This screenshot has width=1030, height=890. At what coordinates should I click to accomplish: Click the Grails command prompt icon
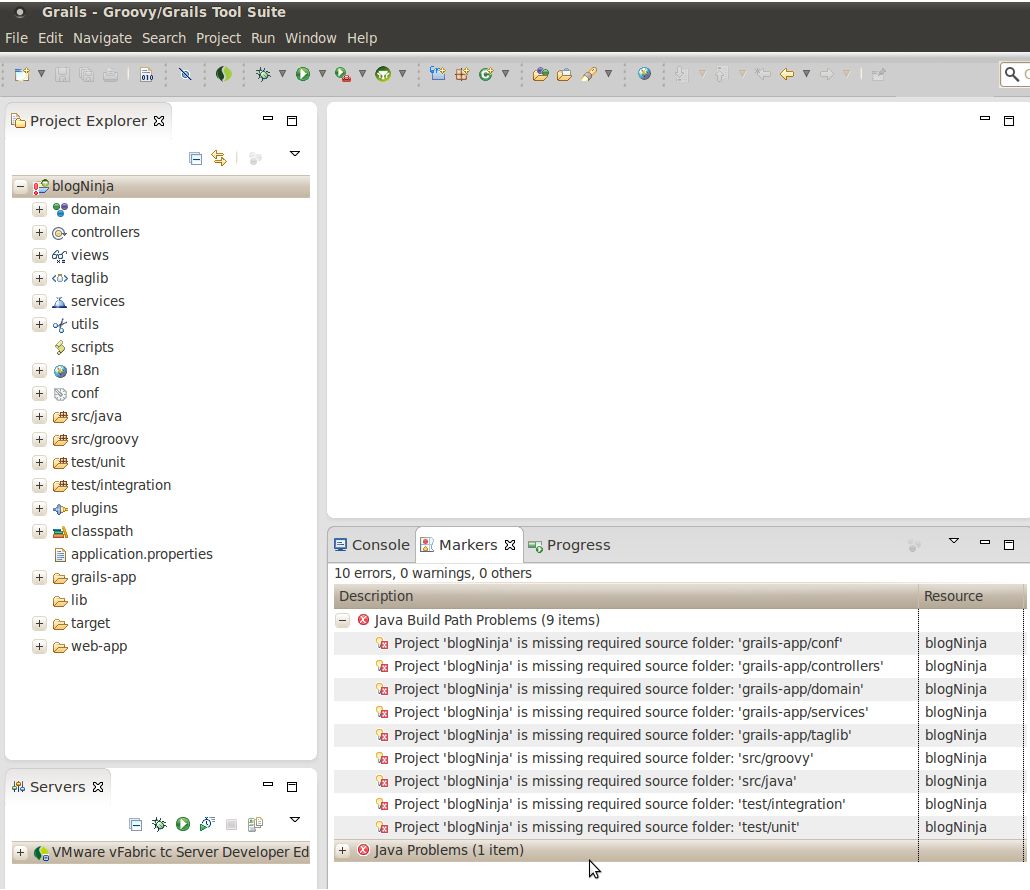383,74
